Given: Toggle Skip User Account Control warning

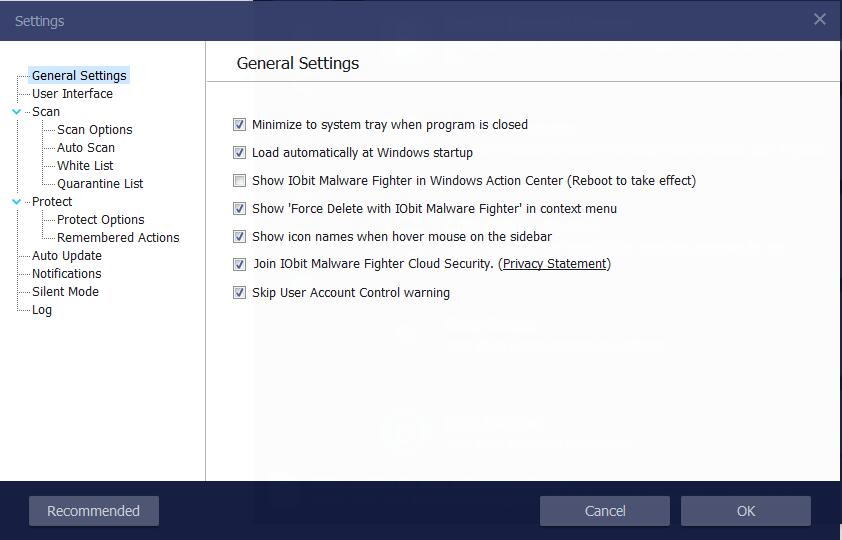Looking at the screenshot, I should point(239,293).
